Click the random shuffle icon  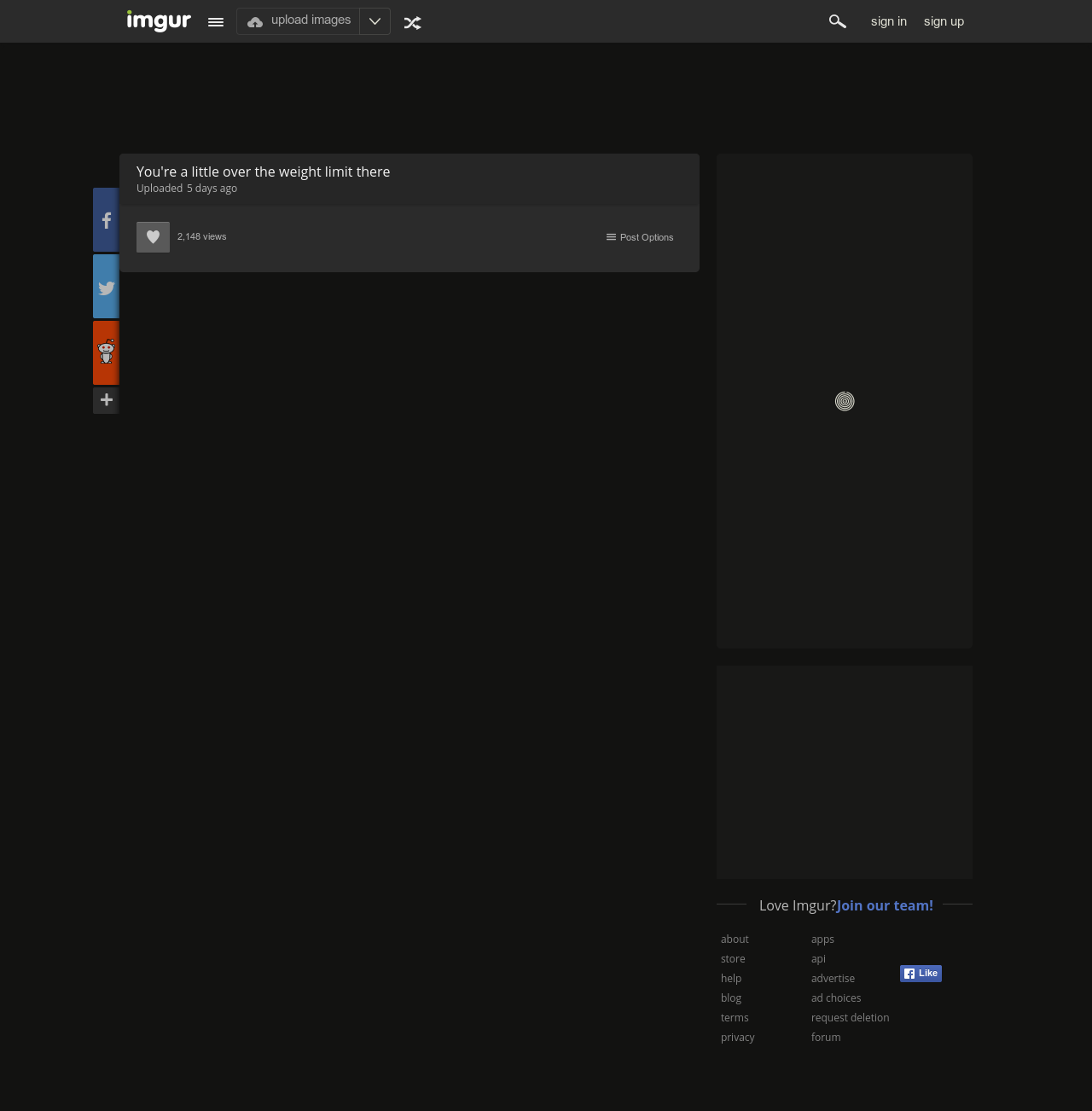[x=413, y=23]
